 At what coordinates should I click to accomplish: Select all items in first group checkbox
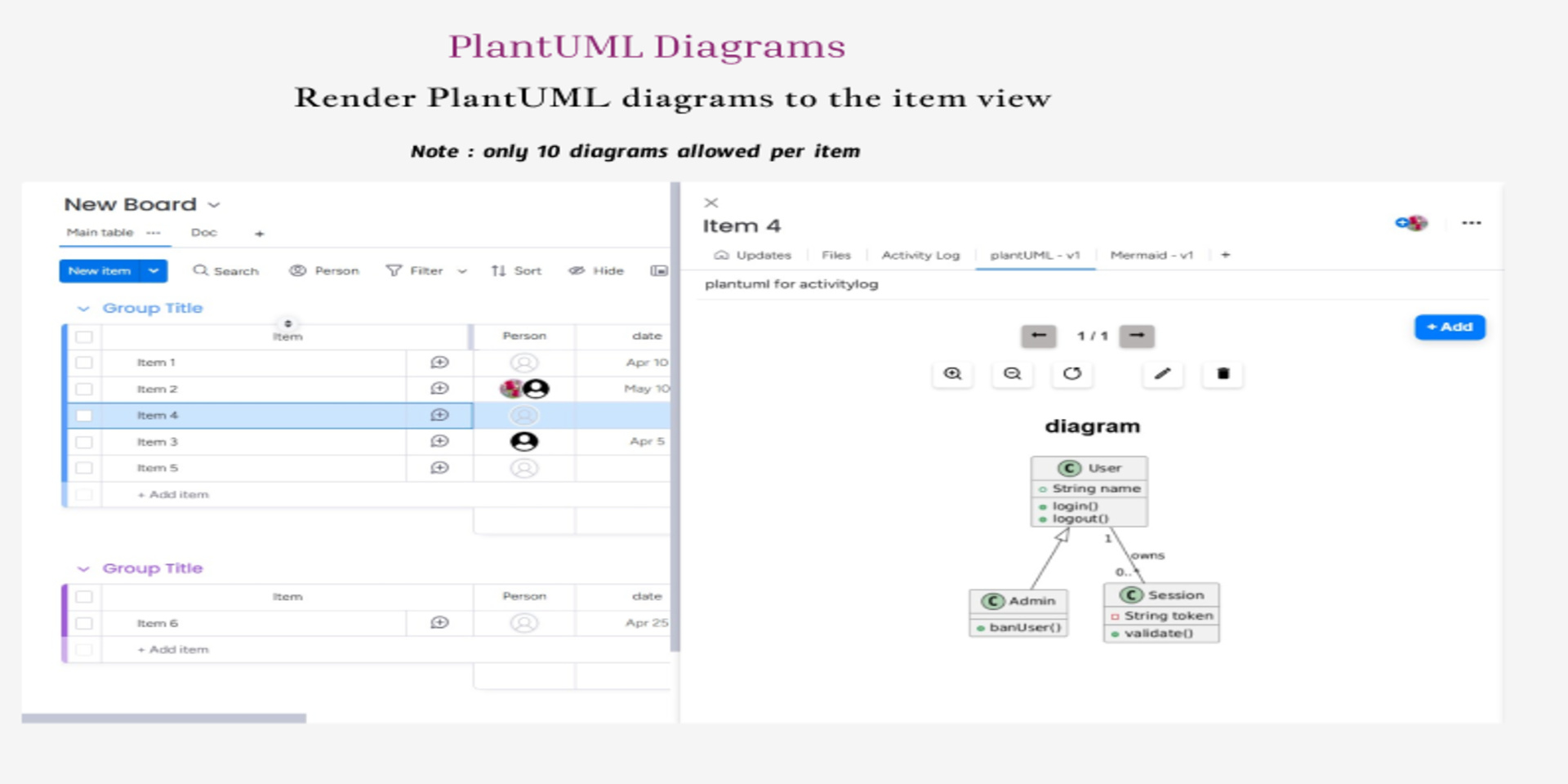tap(84, 336)
